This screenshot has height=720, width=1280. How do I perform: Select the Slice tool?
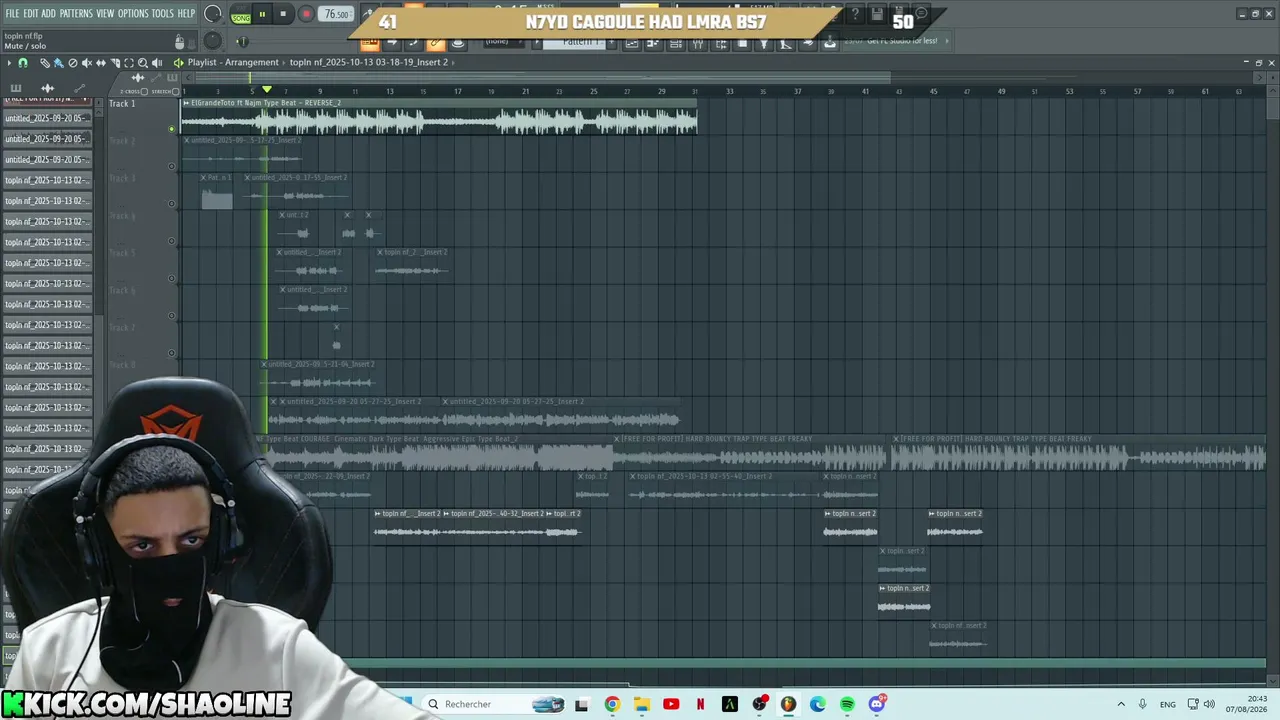115,63
